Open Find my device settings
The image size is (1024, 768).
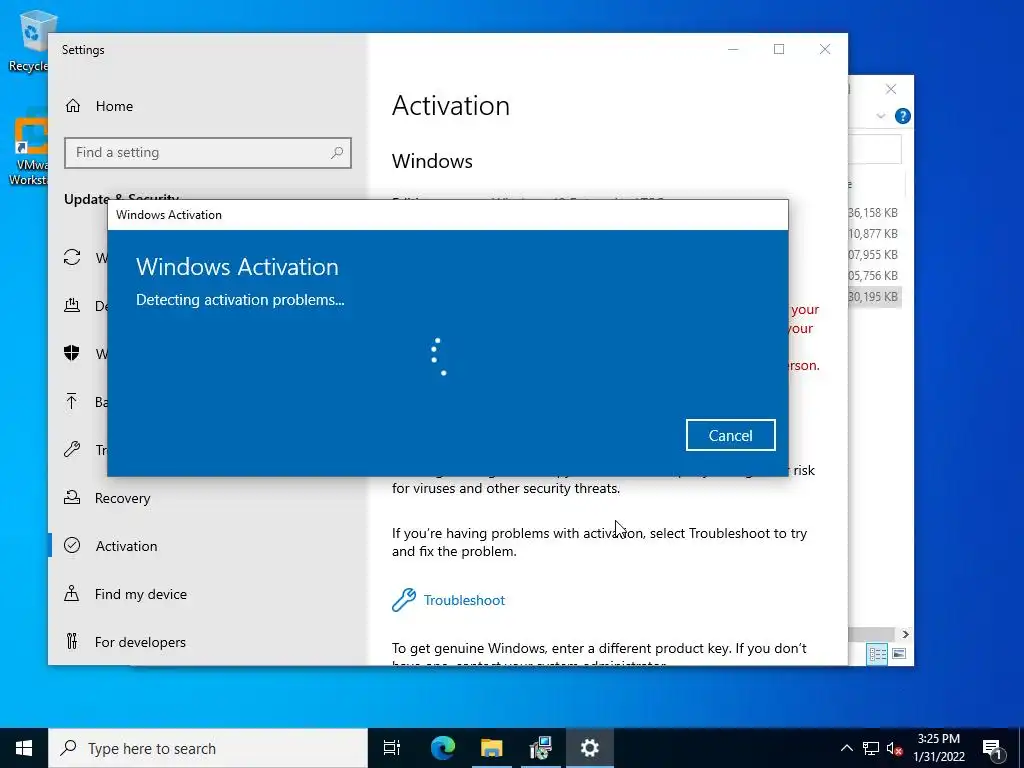pyautogui.click(x=140, y=594)
